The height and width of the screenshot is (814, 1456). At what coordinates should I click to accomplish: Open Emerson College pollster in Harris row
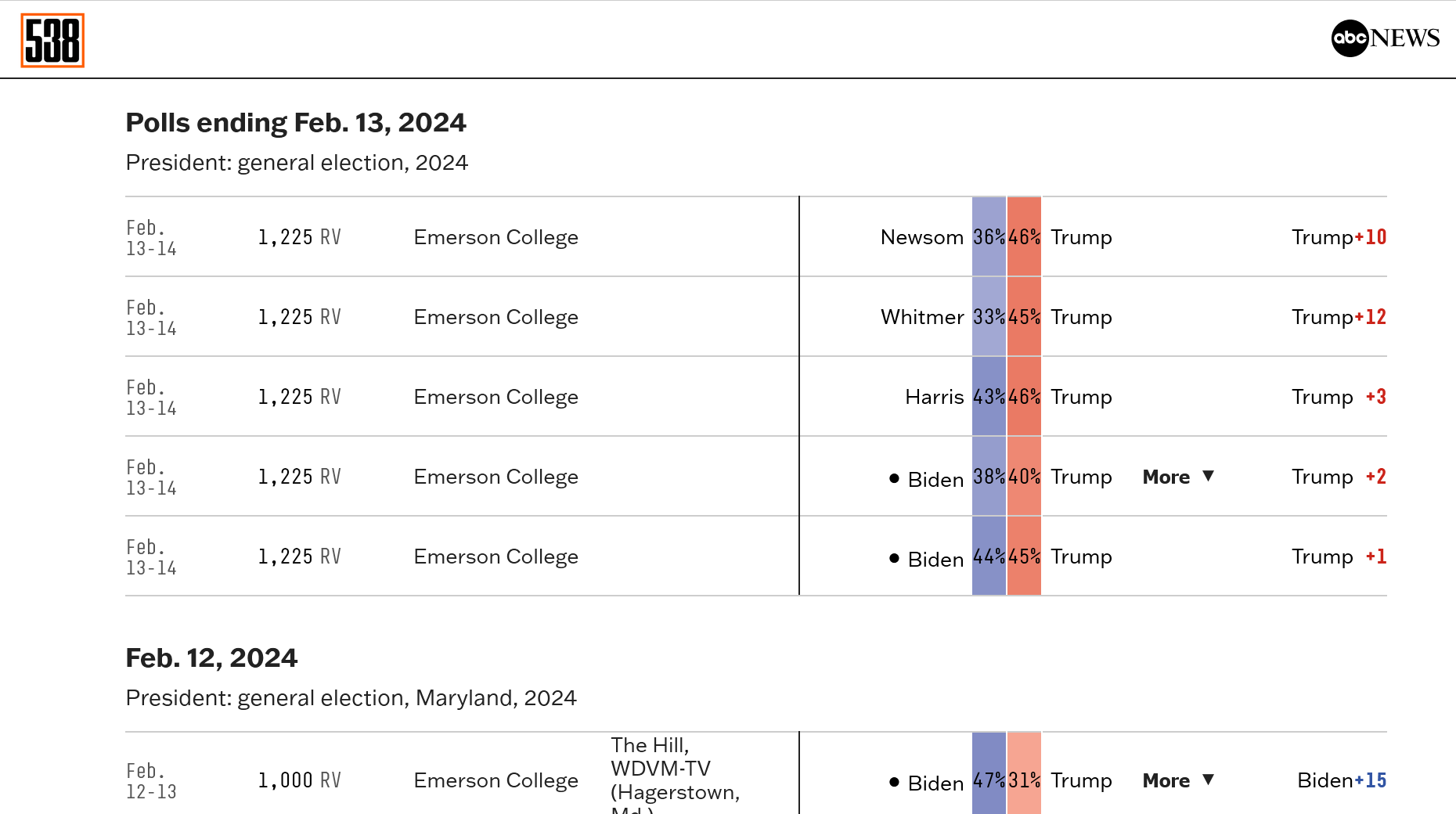[496, 397]
